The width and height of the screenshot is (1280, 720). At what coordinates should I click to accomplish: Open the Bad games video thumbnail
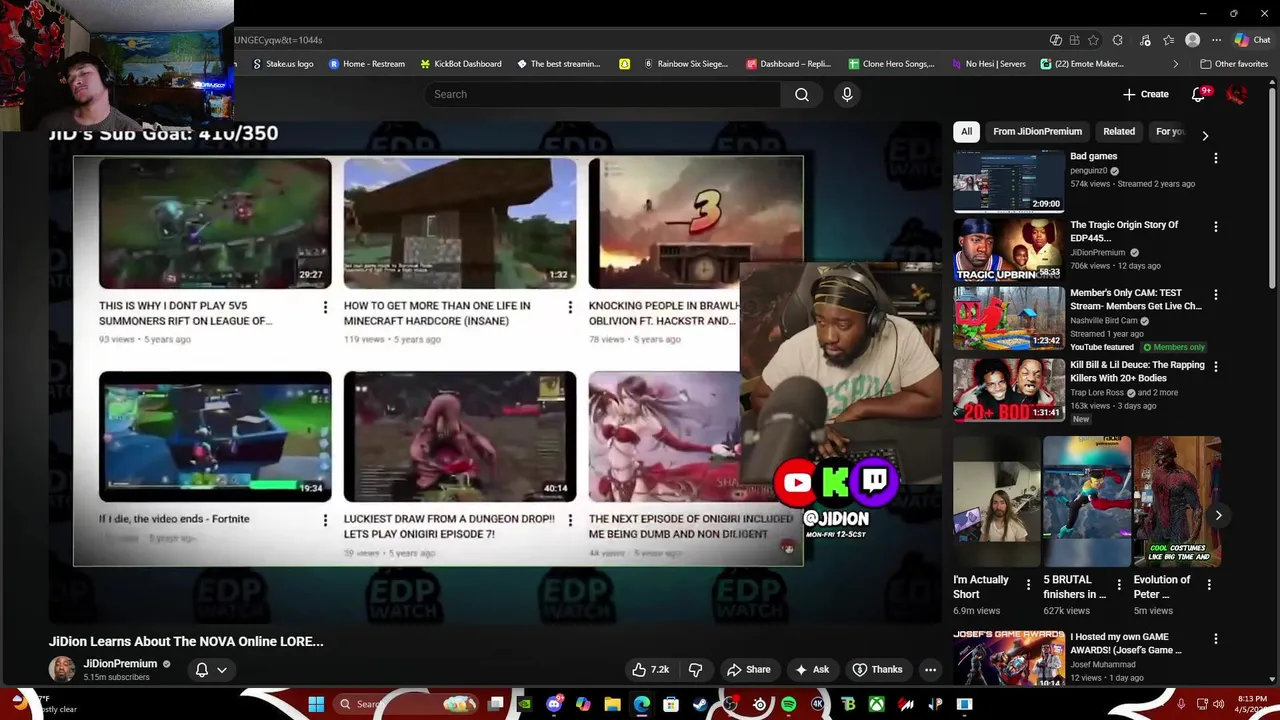[x=1009, y=182]
